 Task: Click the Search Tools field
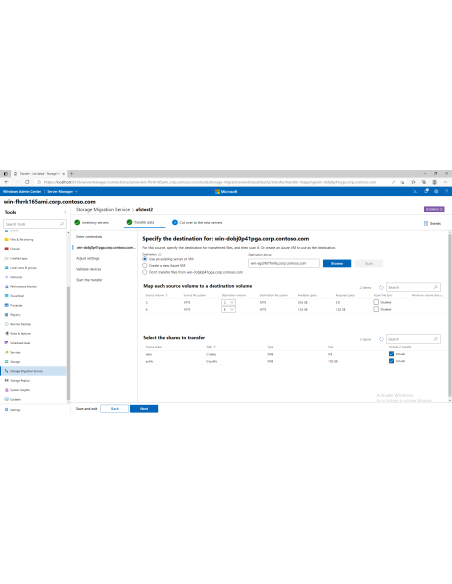click(35, 224)
